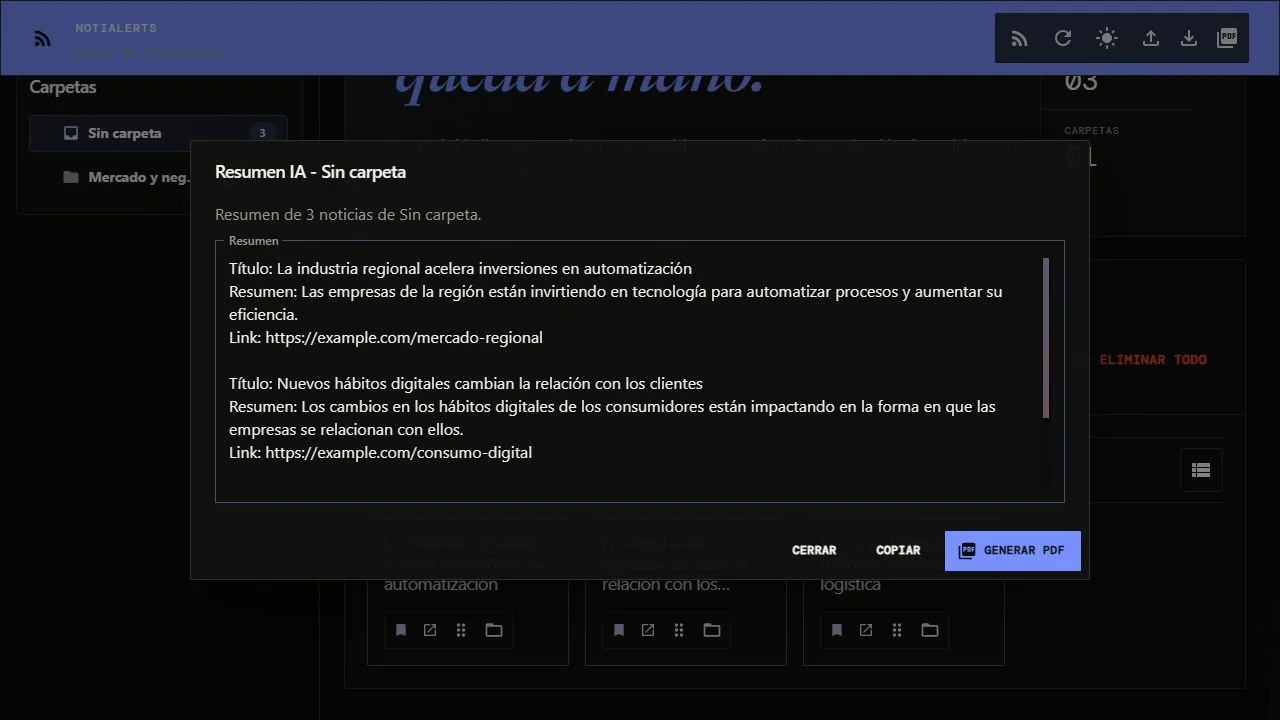Click the 'Resumen IA - Sin carpeta' heading
Viewport: 1280px width, 720px height.
pyautogui.click(x=310, y=172)
